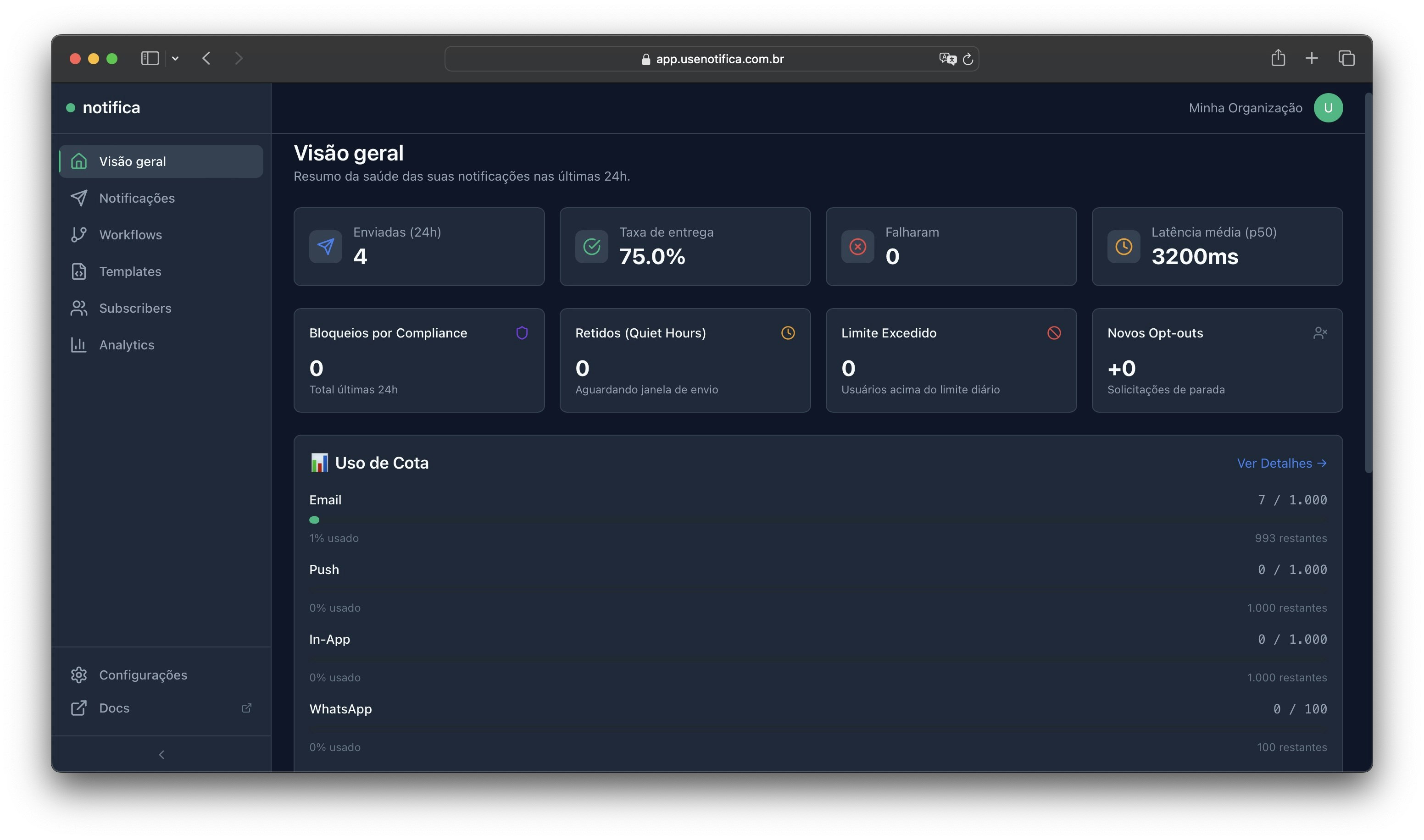The width and height of the screenshot is (1424, 840).
Task: Open Templates using the code-file icon
Action: [79, 271]
